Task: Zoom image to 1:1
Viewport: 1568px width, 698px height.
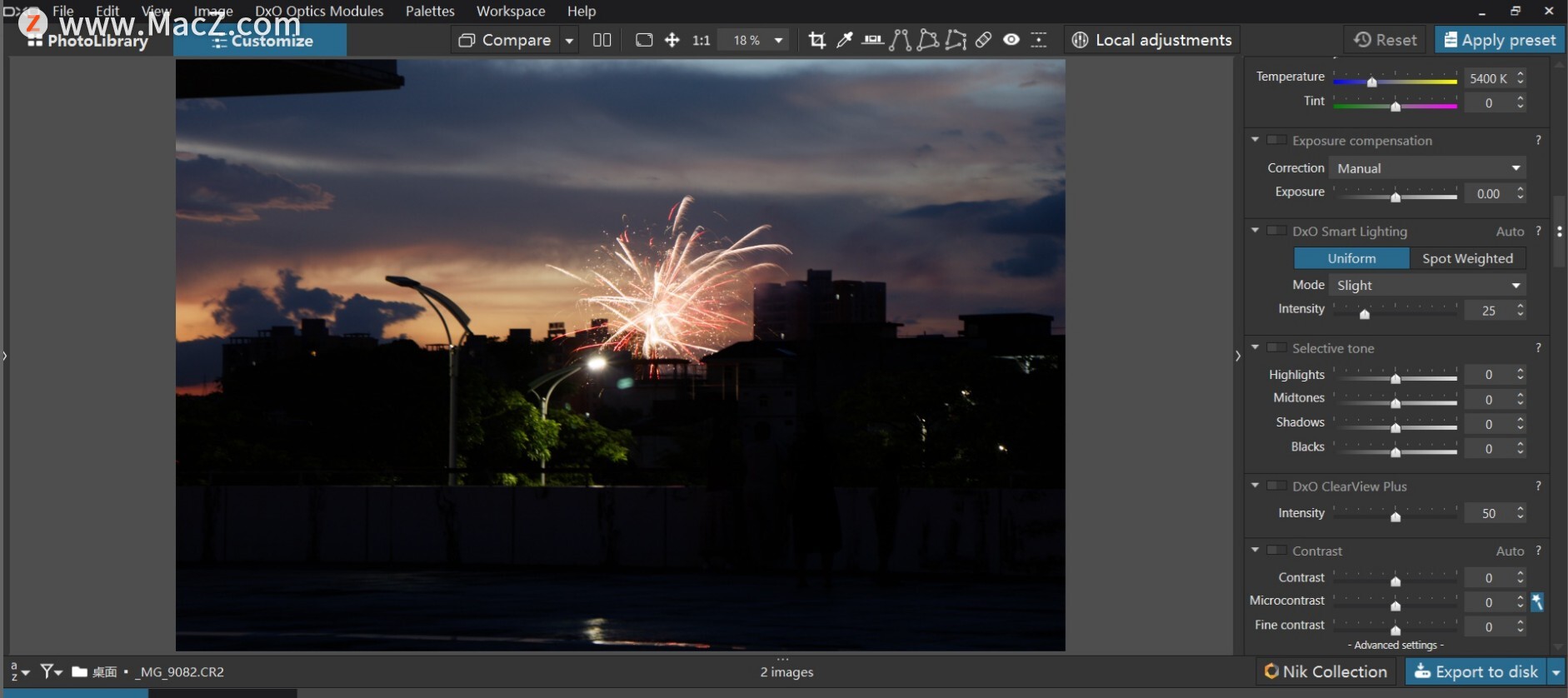Action: click(702, 40)
